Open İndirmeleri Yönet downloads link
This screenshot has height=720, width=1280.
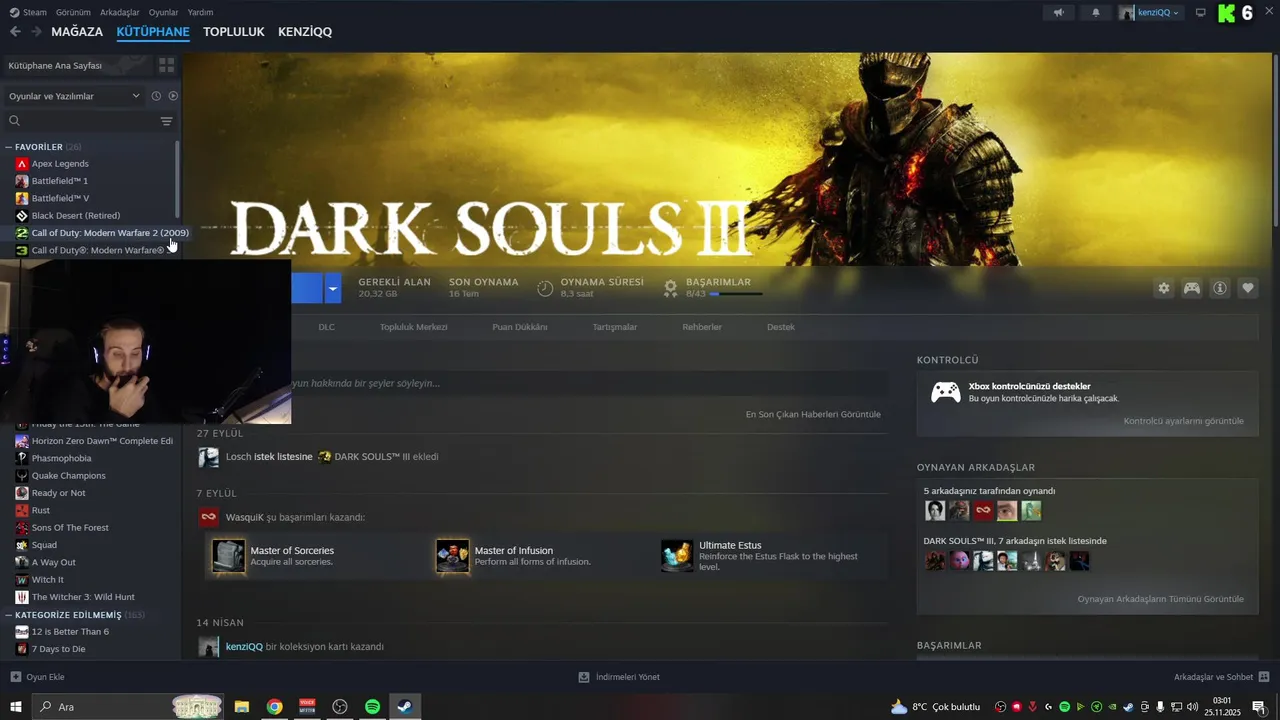pyautogui.click(x=619, y=677)
